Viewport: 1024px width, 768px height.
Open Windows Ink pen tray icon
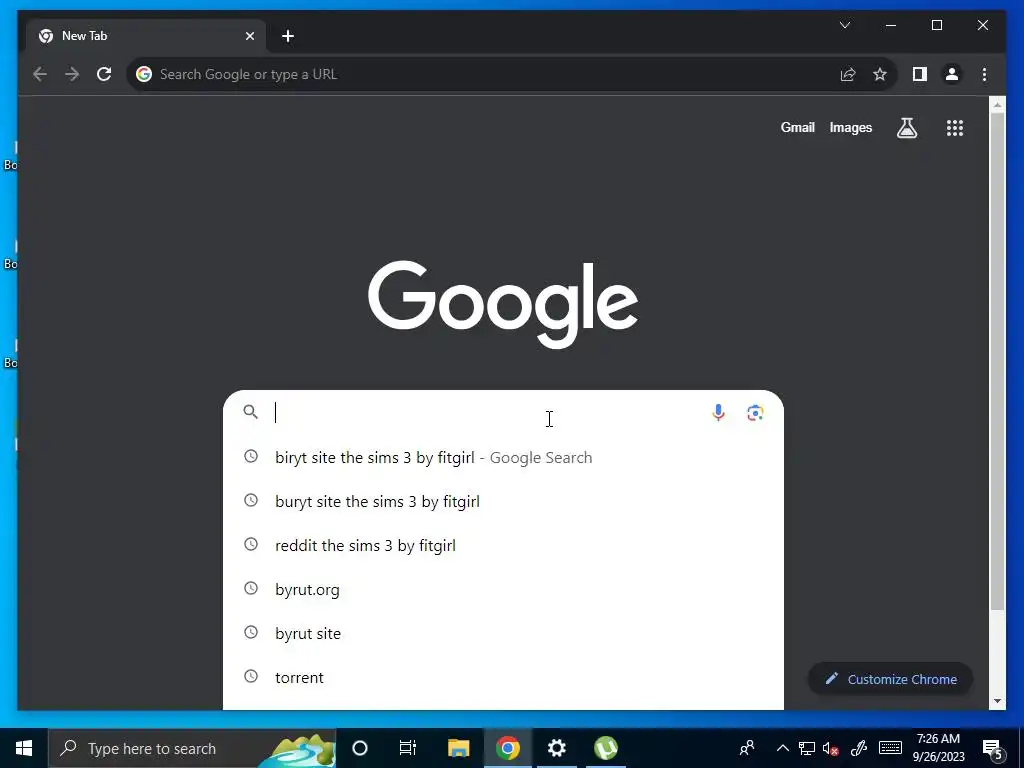(x=859, y=748)
